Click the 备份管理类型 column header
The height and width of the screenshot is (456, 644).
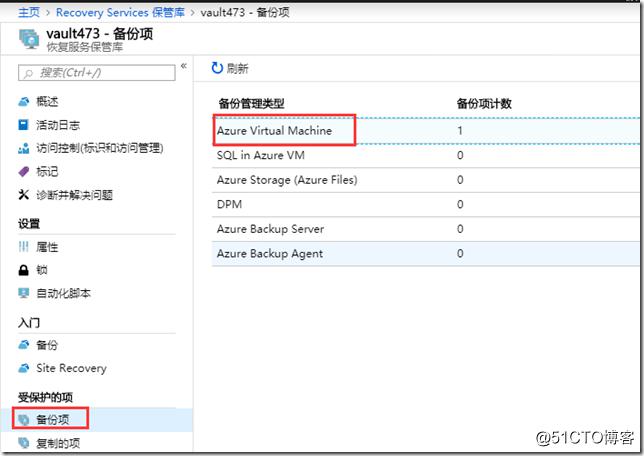point(251,104)
